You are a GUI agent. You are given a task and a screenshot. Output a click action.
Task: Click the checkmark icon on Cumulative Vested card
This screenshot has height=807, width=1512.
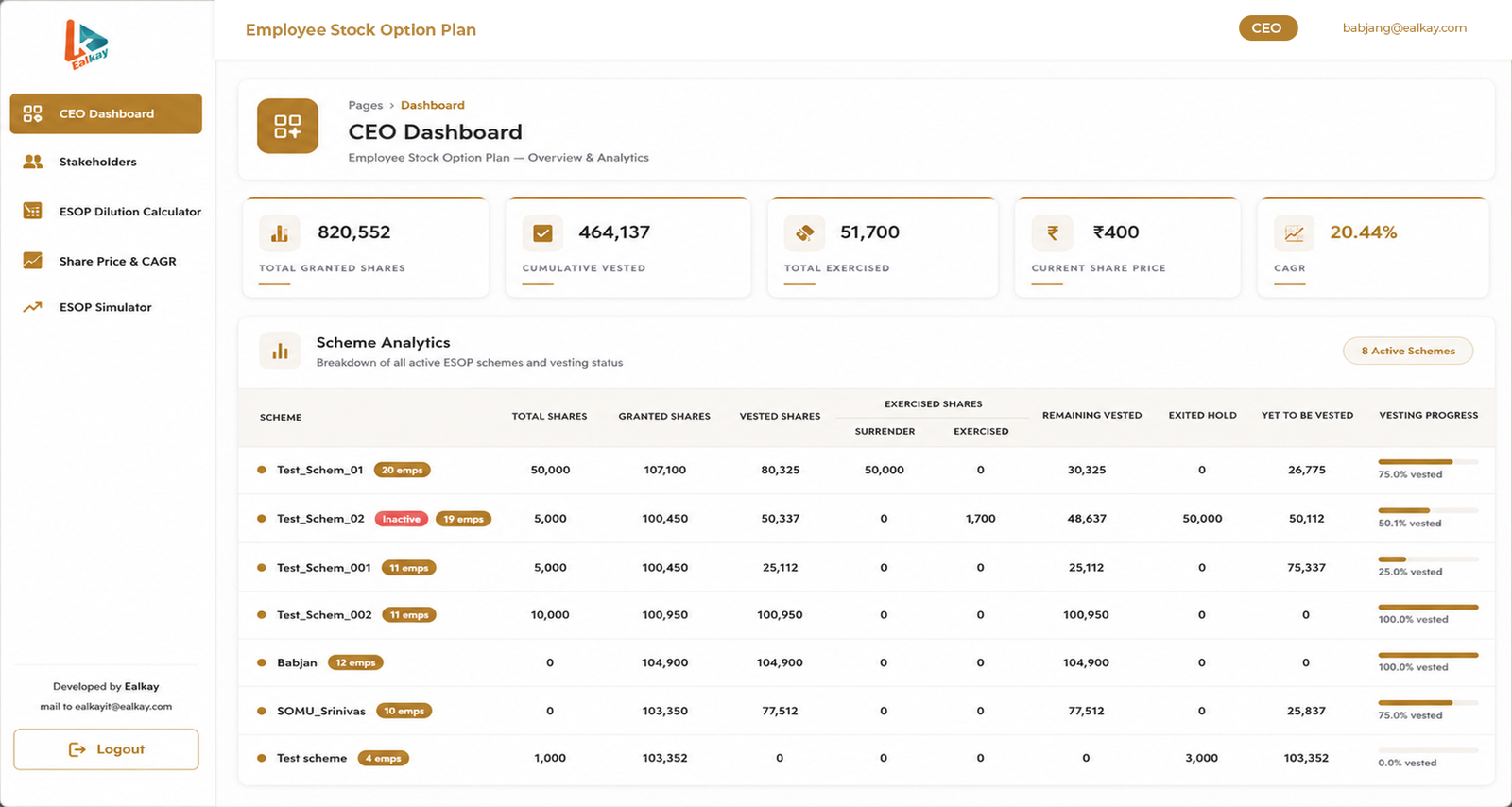(542, 232)
